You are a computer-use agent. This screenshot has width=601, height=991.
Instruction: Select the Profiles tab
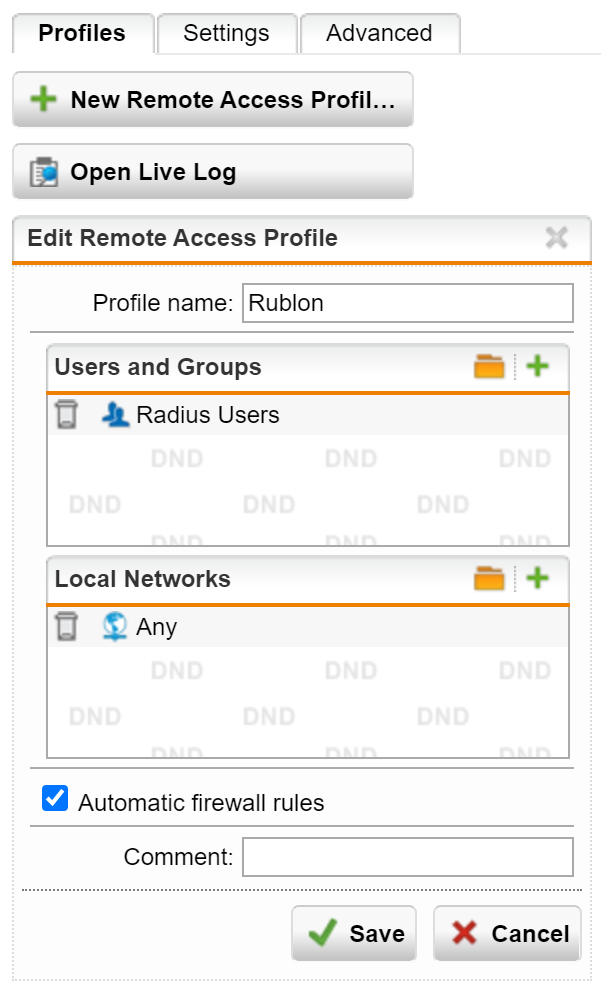82,33
